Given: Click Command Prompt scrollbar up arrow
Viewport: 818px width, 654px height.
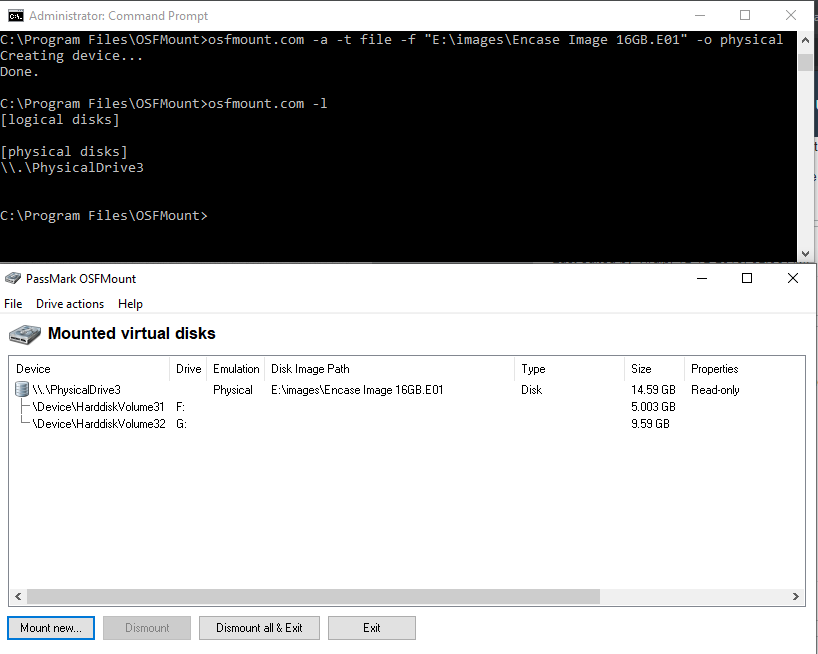Looking at the screenshot, I should [805, 40].
